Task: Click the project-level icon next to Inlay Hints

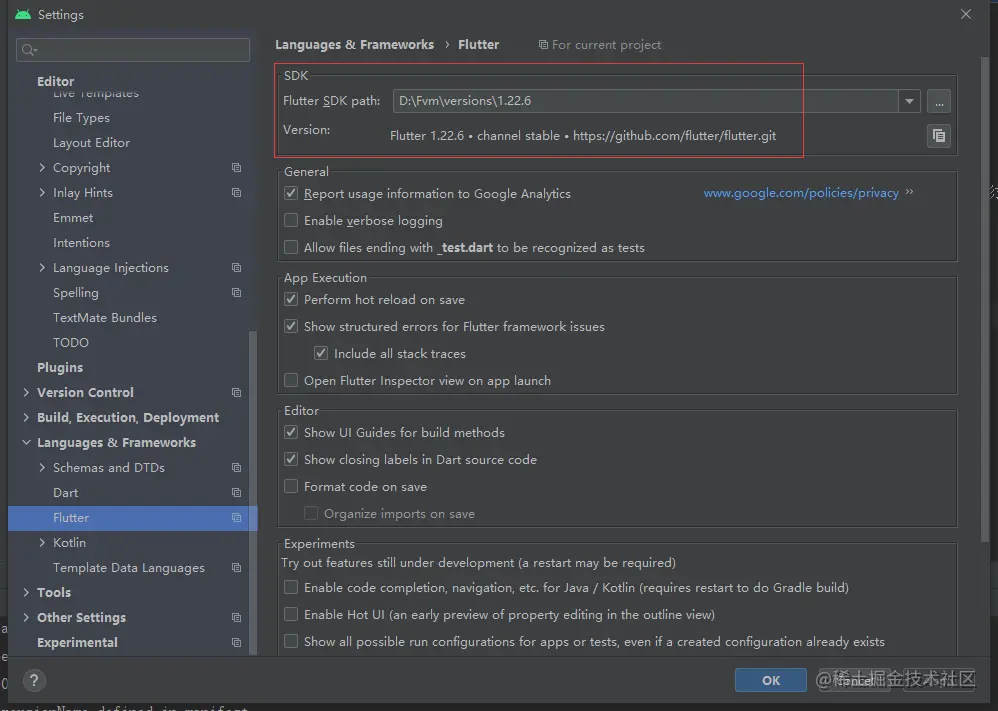Action: tap(236, 192)
